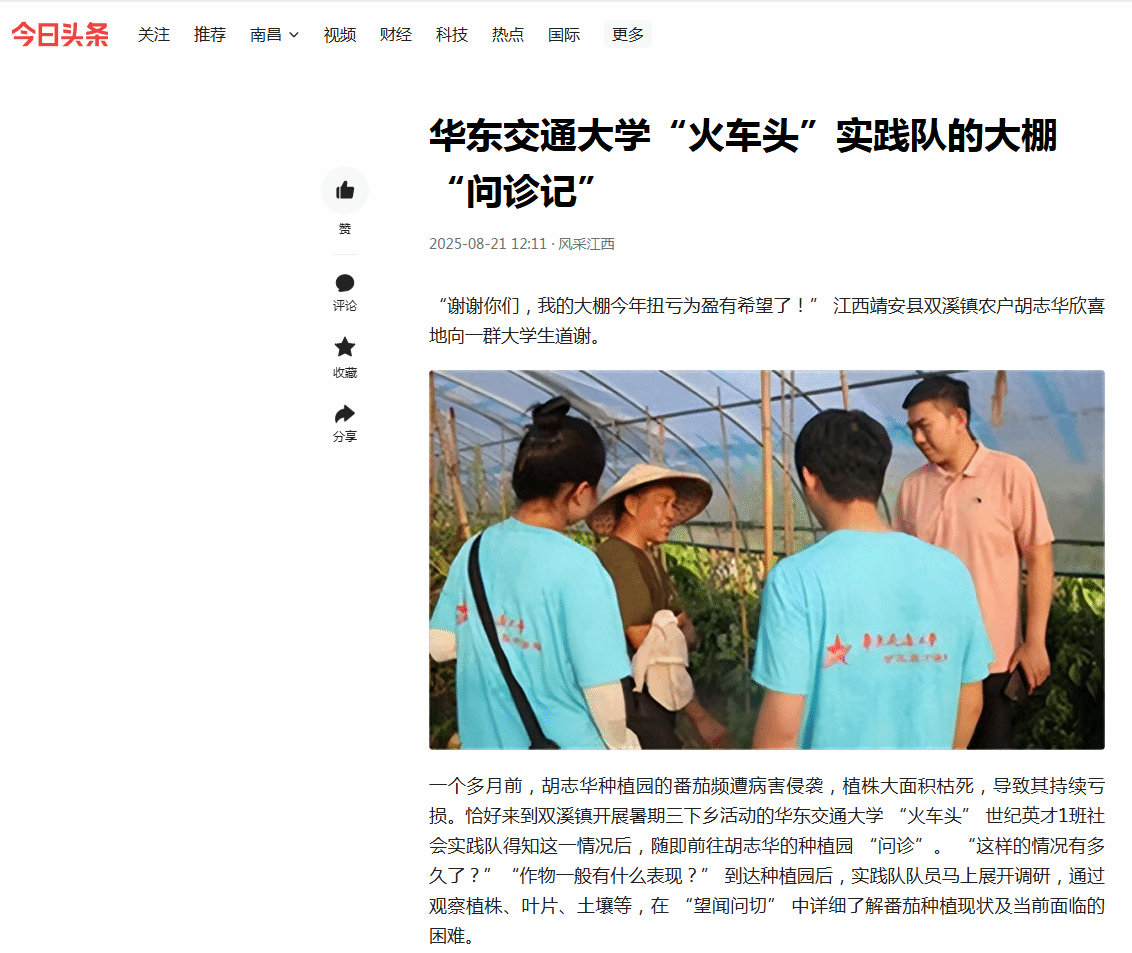Expand the 南昌 city dropdown
Screen dimensions: 1132x953
tap(274, 35)
